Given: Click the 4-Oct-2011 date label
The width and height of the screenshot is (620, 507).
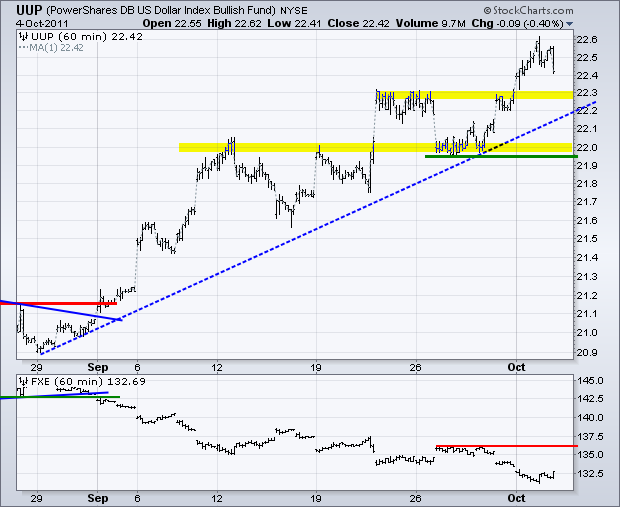Looking at the screenshot, I should click(x=42, y=24).
